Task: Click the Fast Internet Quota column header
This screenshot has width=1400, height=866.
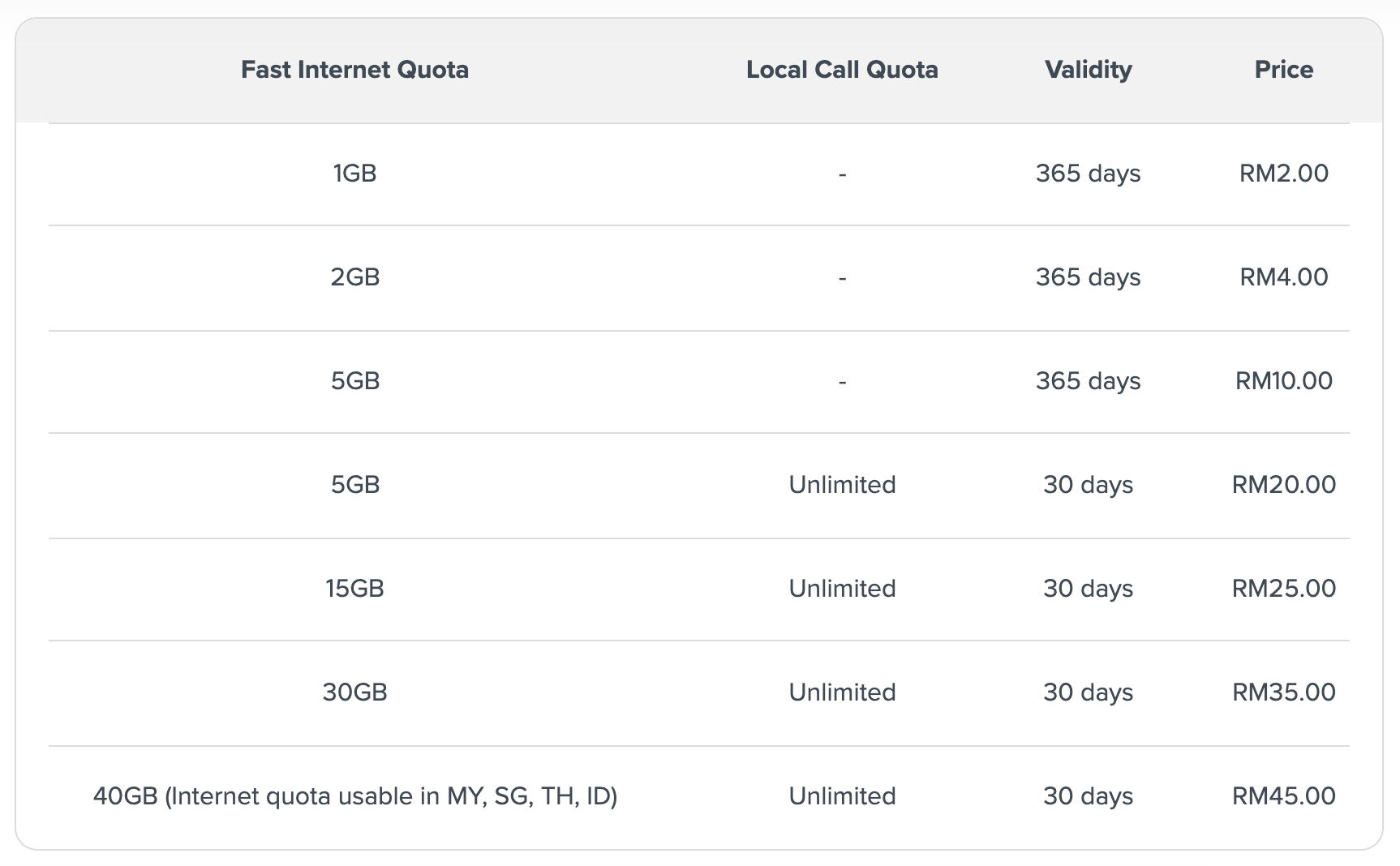Action: tap(354, 70)
